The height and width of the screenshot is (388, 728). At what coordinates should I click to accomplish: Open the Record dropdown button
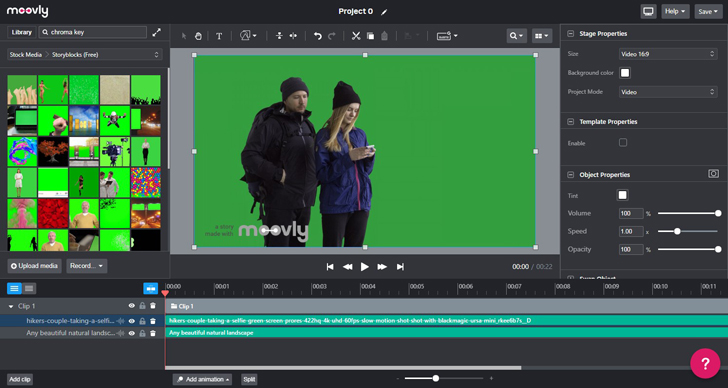pyautogui.click(x=87, y=266)
